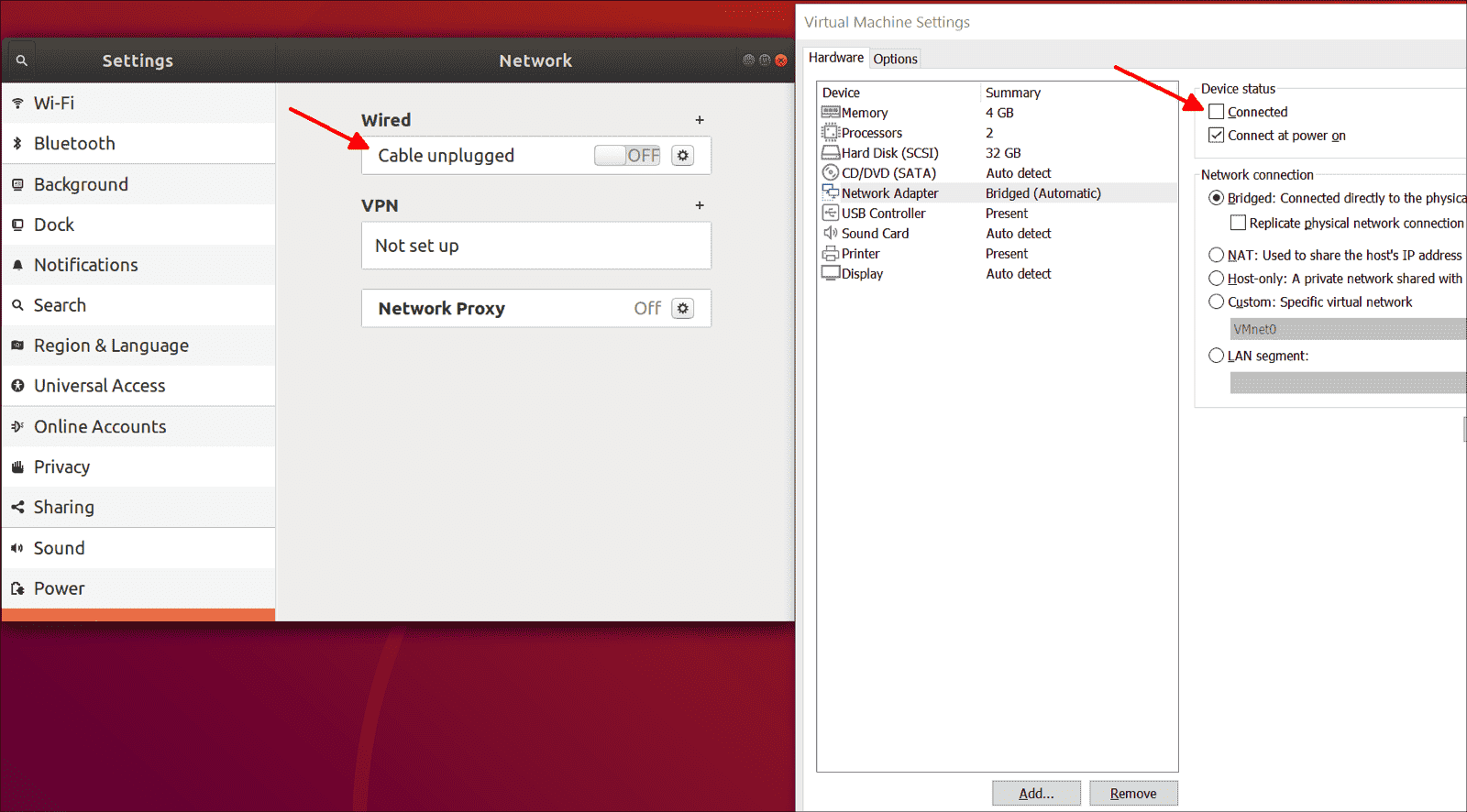Add a wired connection with plus

click(x=700, y=120)
